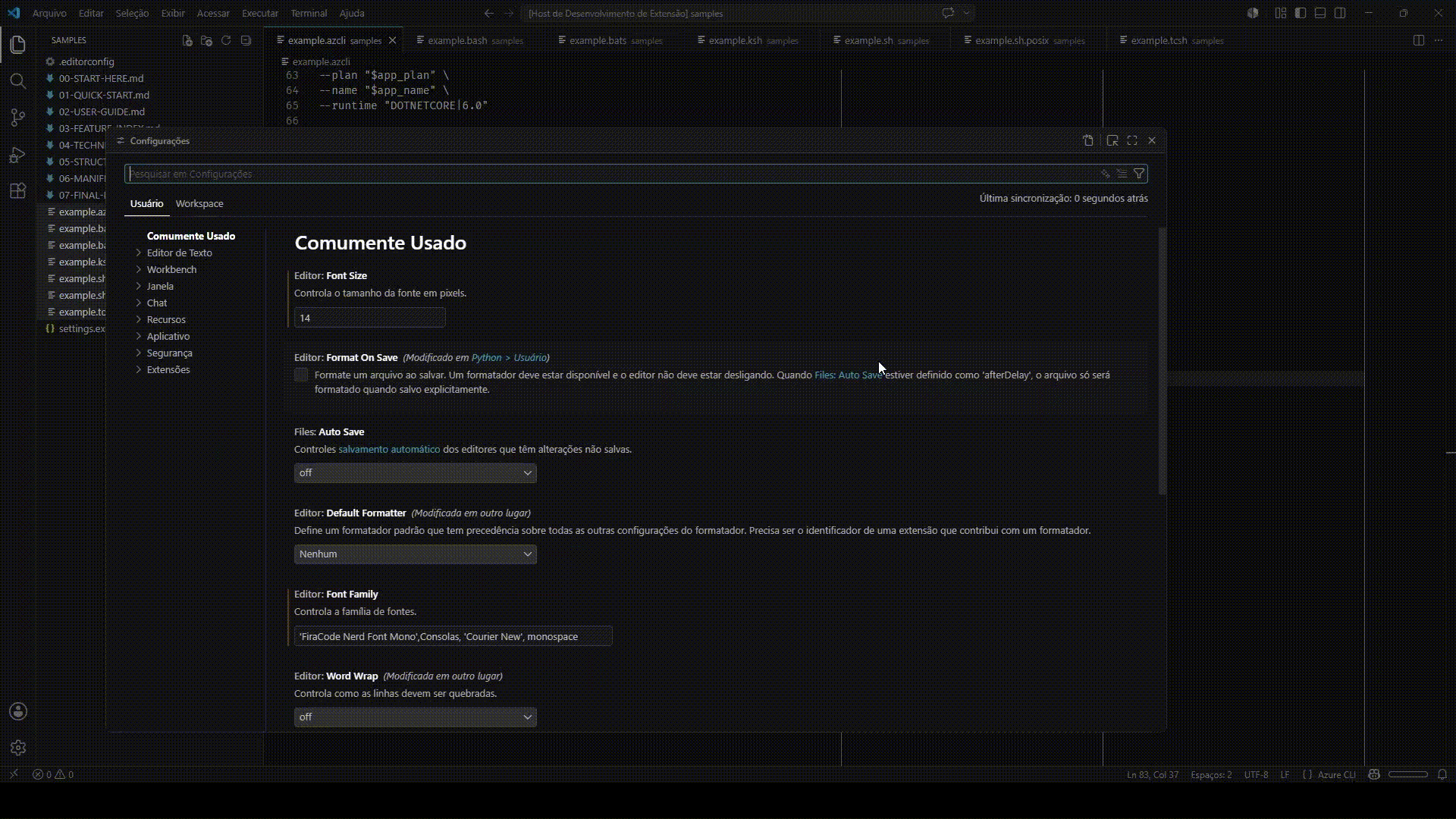Enable the Format On Save checkbox
The image size is (1456, 819).
tap(301, 375)
